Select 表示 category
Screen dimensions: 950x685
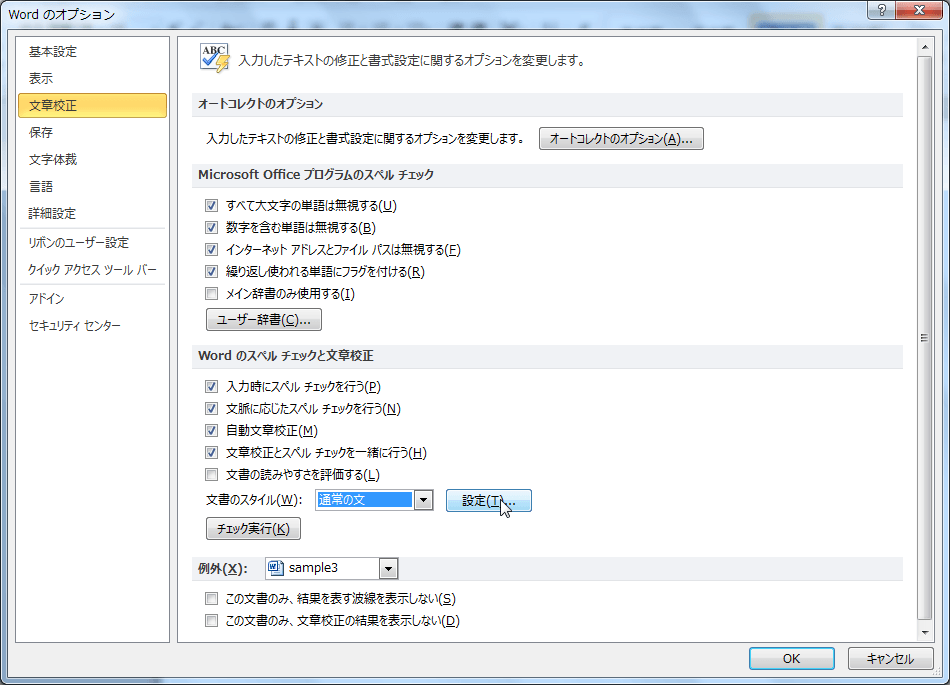click(x=92, y=78)
